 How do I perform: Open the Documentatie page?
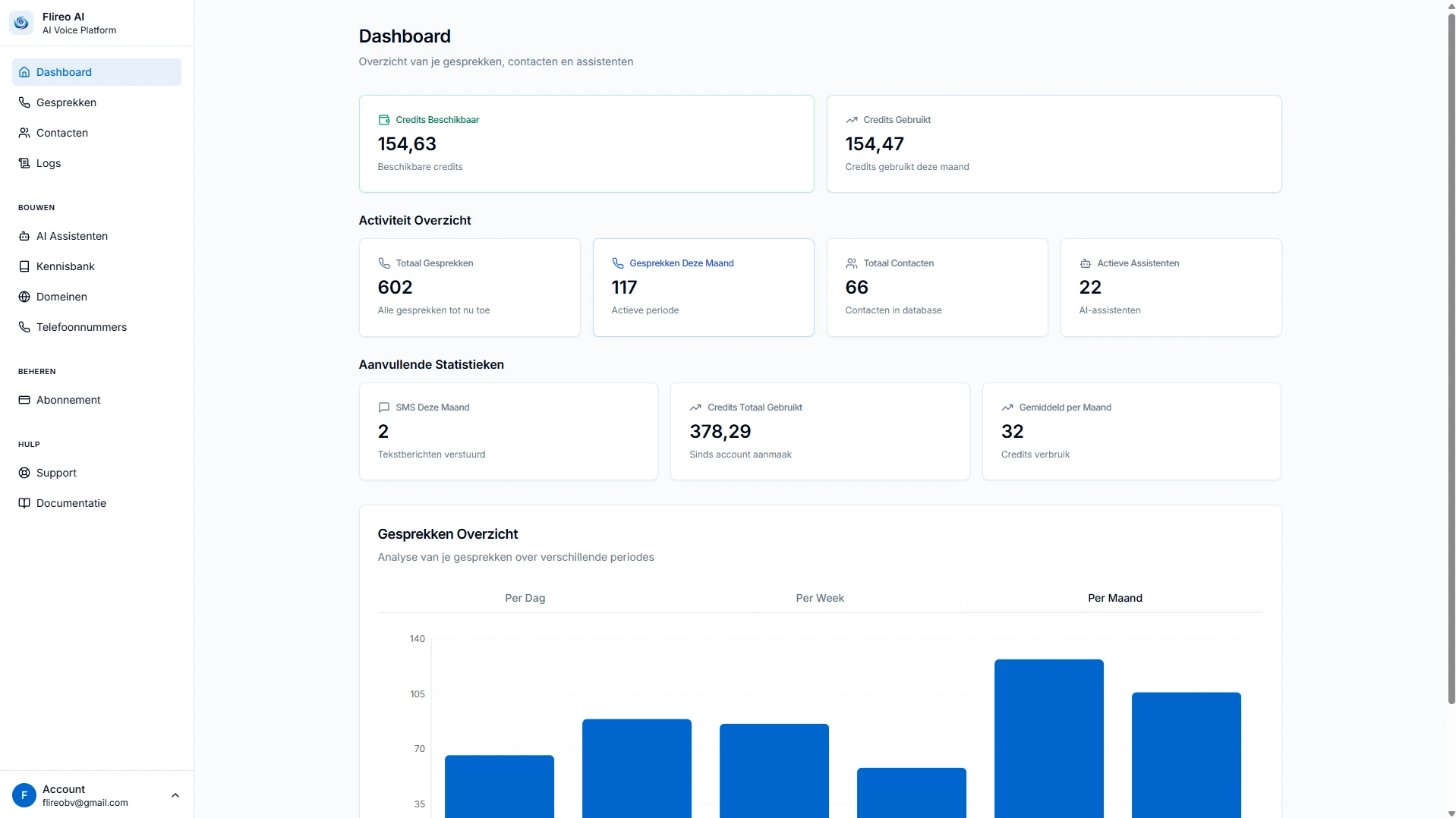(71, 503)
